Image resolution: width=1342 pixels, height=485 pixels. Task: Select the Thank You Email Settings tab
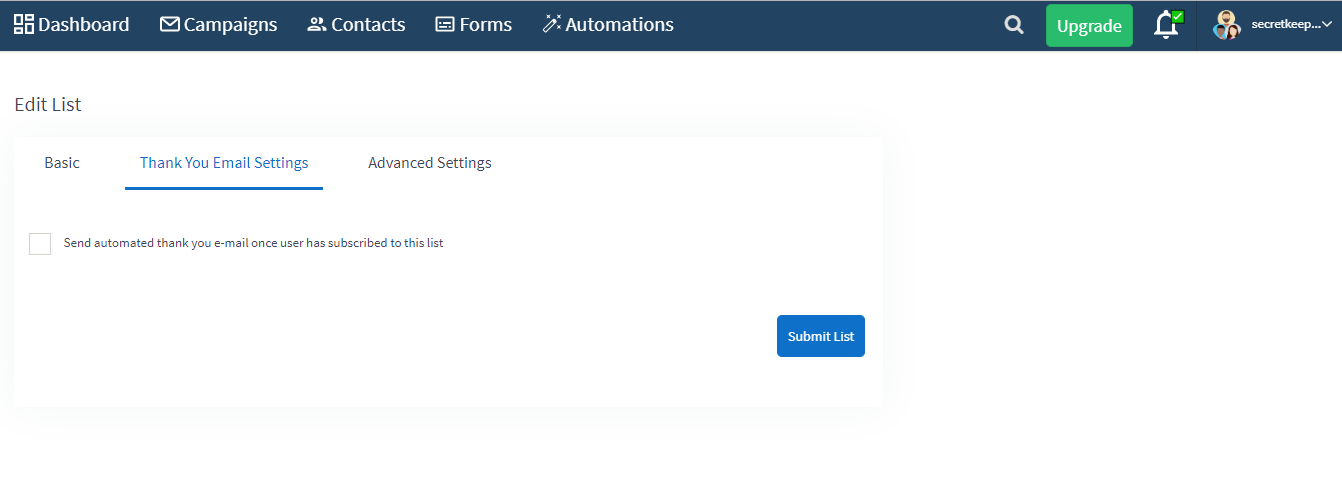pyautogui.click(x=224, y=162)
